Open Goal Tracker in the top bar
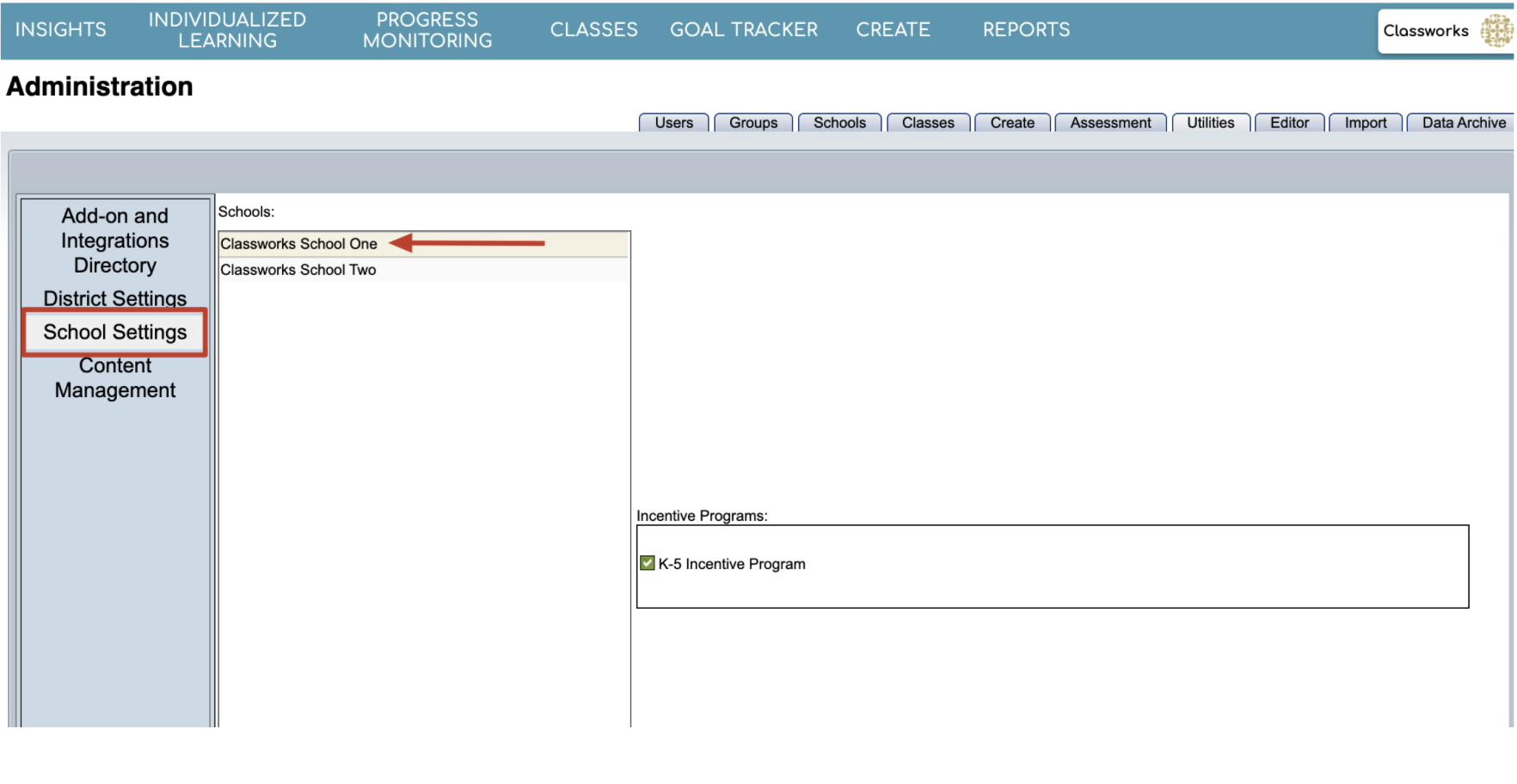 pyautogui.click(x=744, y=30)
